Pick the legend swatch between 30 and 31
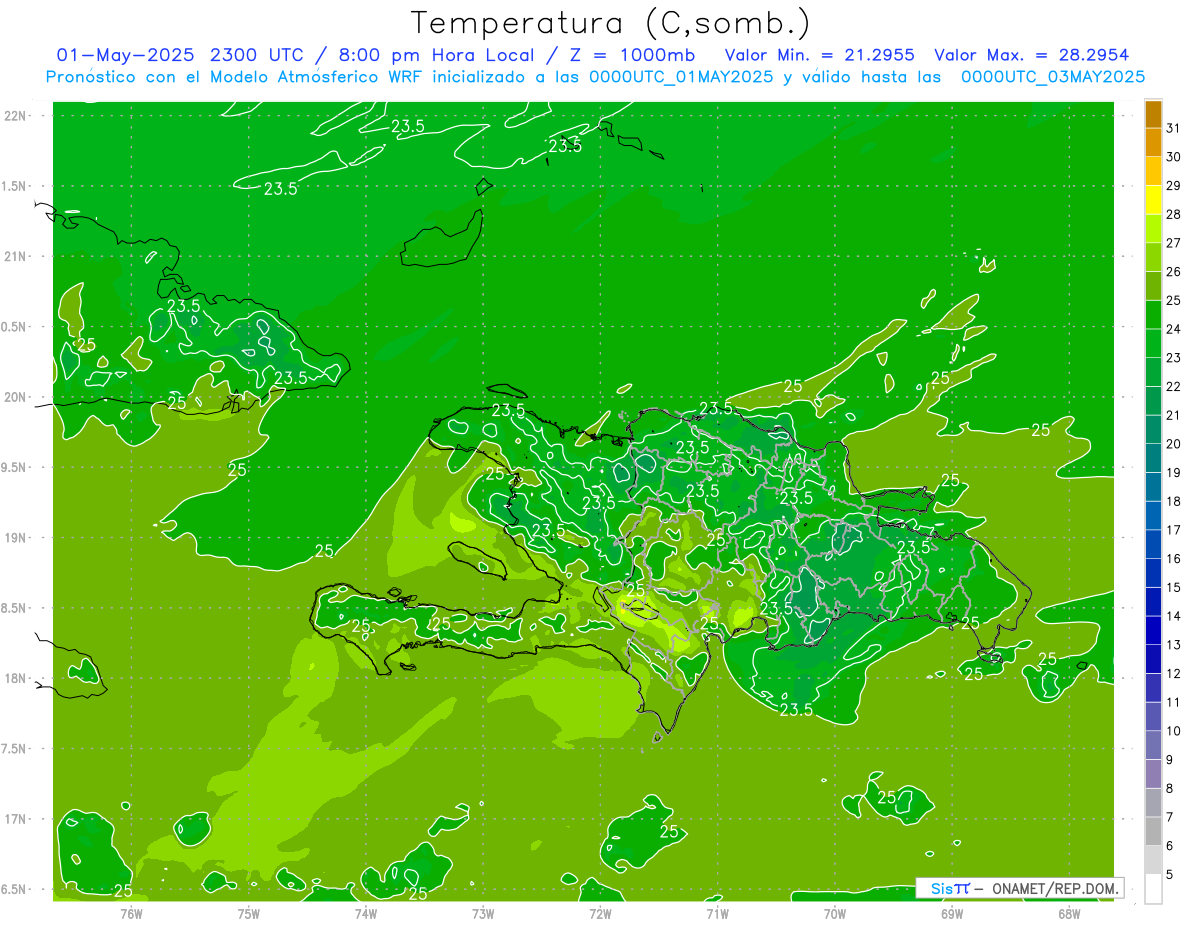1200x927 pixels. click(x=1153, y=143)
